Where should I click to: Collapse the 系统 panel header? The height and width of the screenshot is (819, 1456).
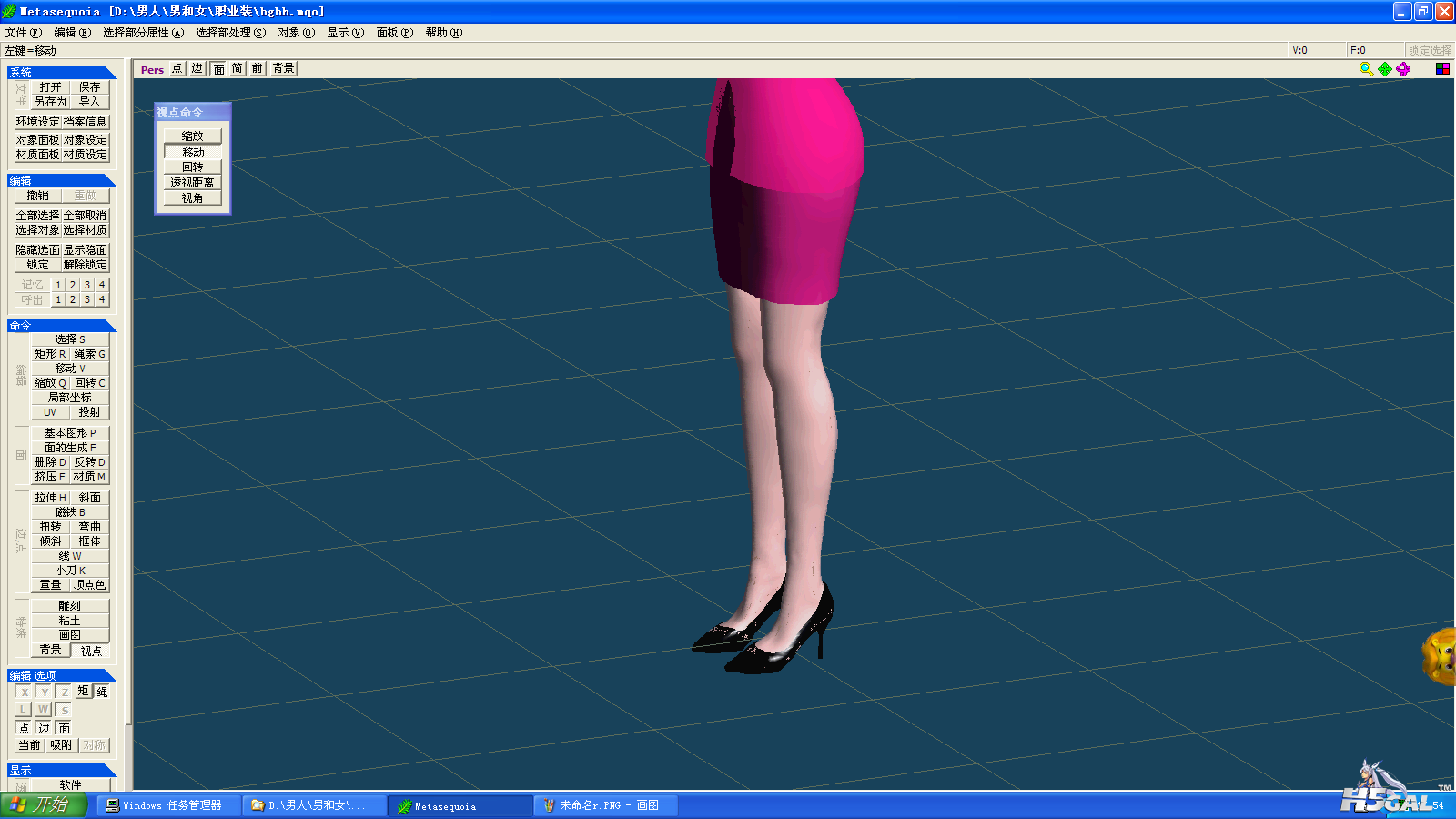pyautogui.click(x=62, y=72)
